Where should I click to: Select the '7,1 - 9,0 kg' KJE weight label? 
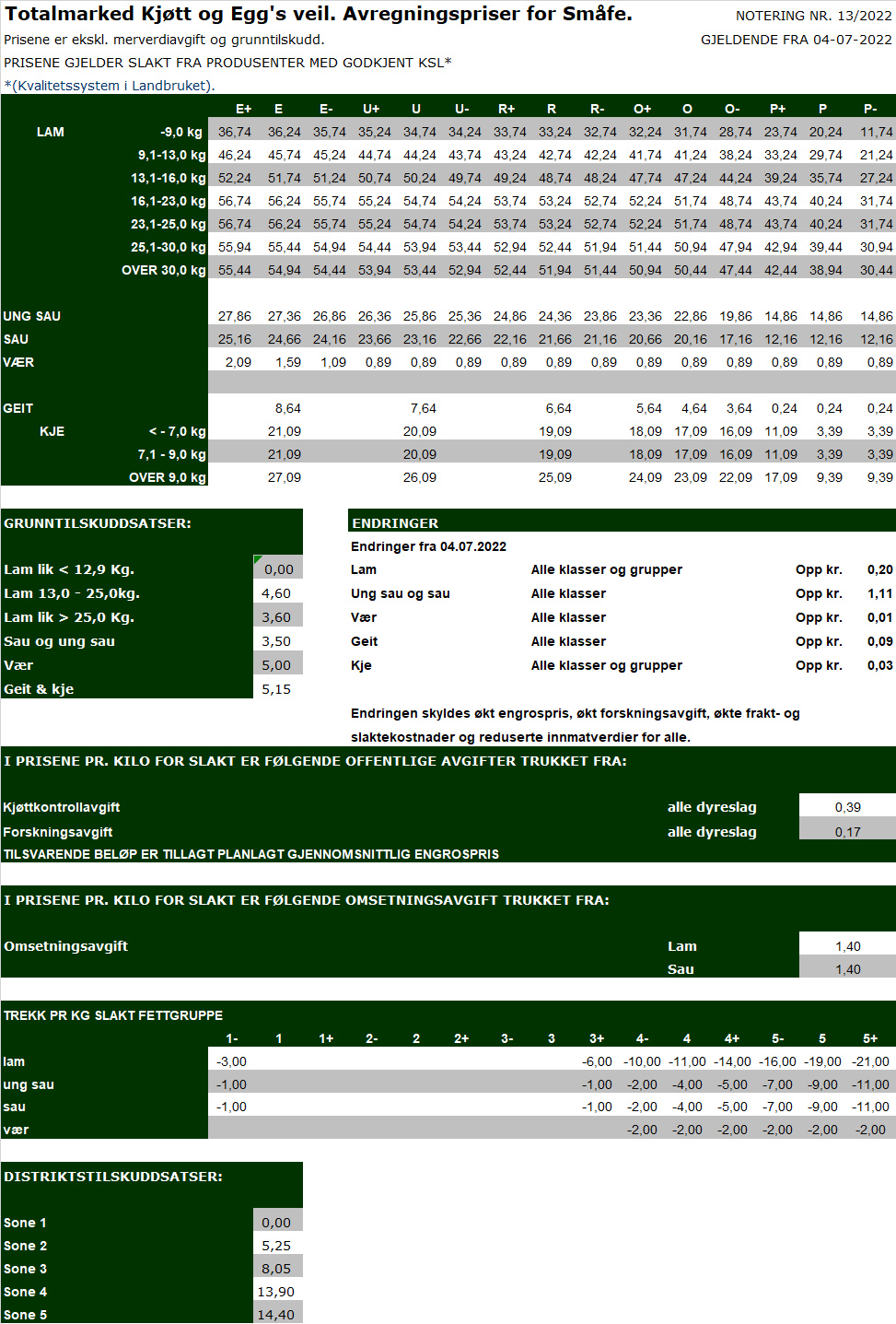[x=172, y=454]
